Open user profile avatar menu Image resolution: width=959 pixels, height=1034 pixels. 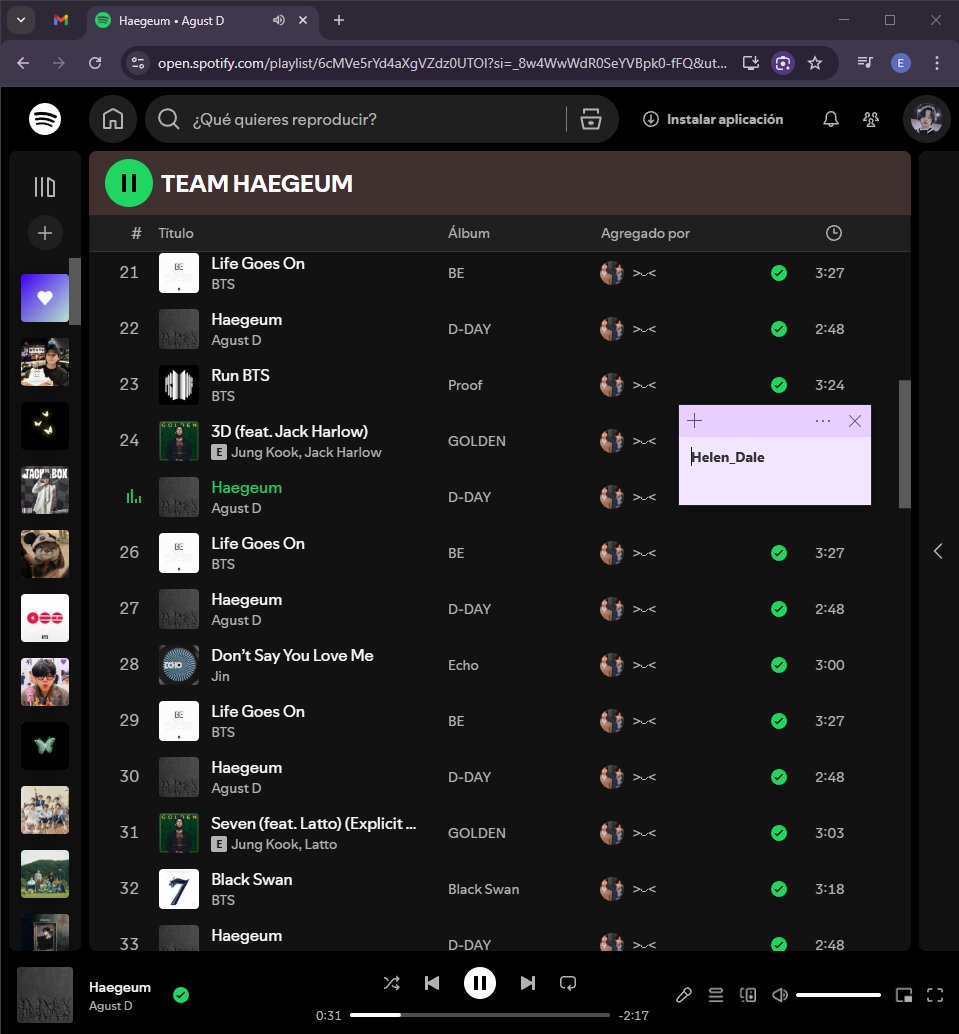tap(926, 119)
